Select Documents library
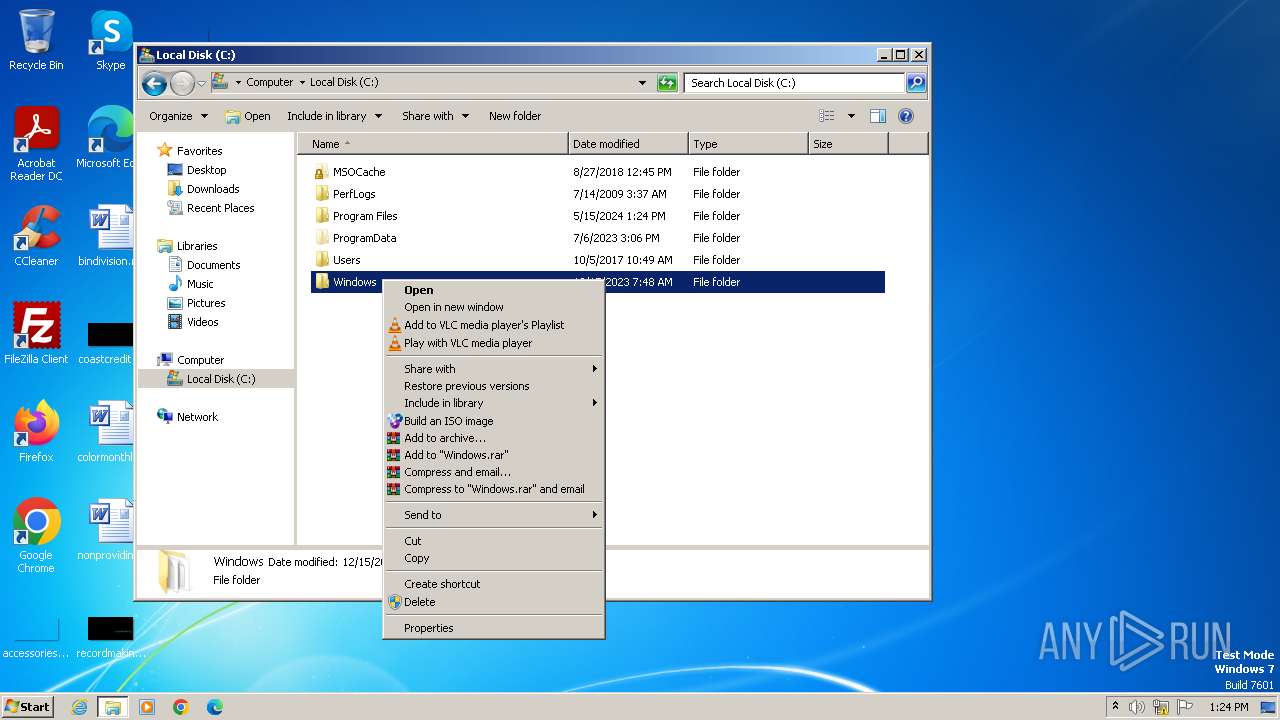Viewport: 1280px width, 720px height. click(213, 265)
